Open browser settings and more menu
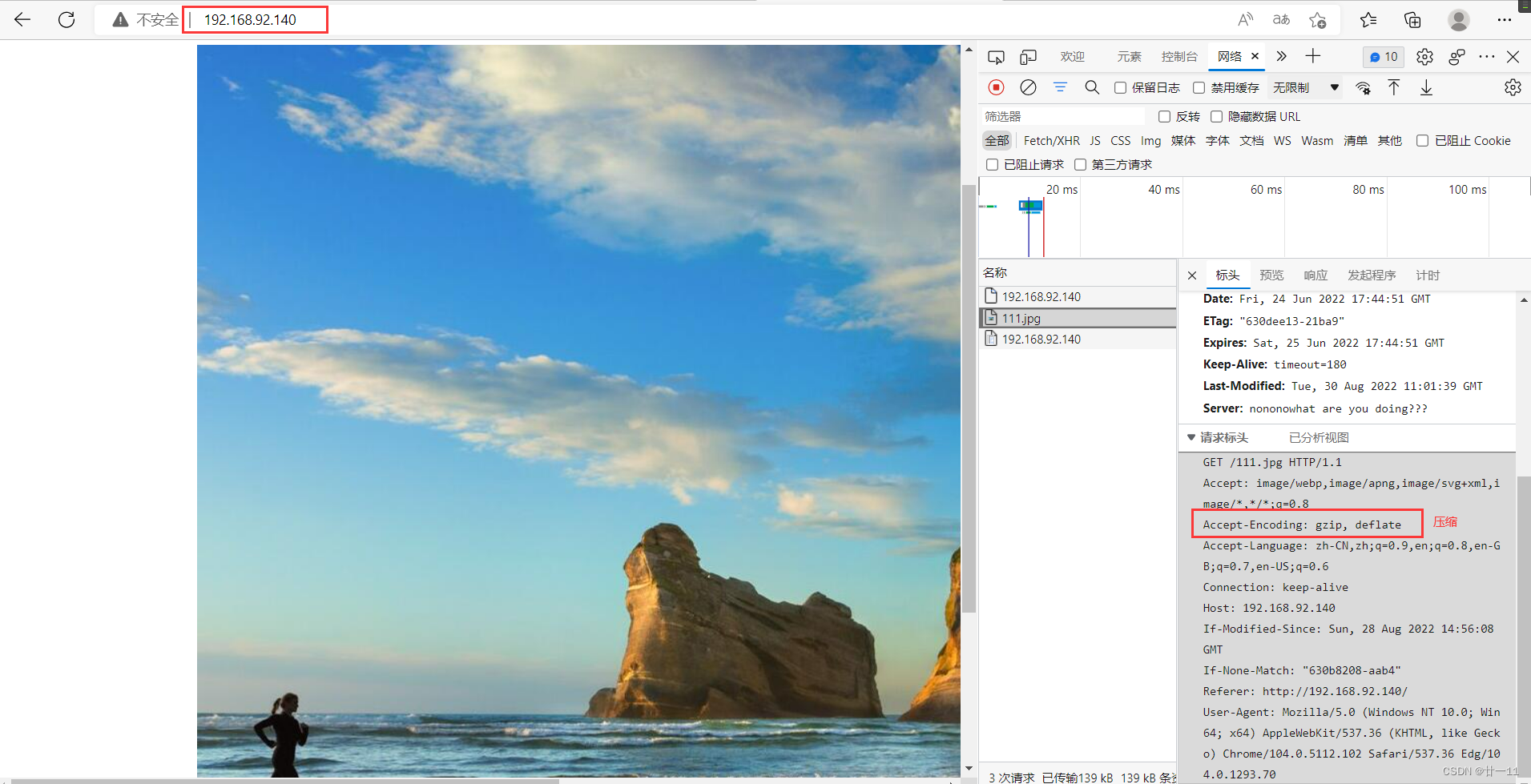 tap(1504, 20)
